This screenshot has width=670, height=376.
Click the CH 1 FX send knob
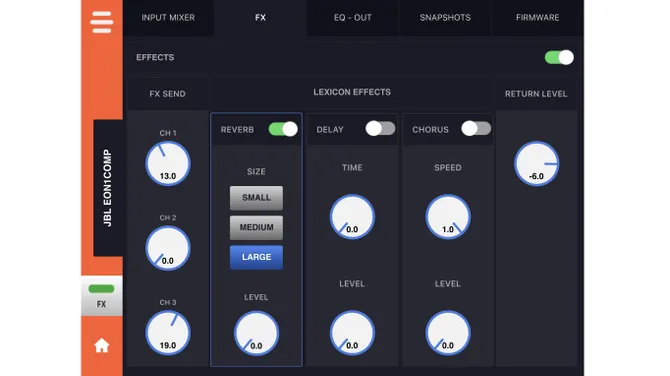(168, 163)
